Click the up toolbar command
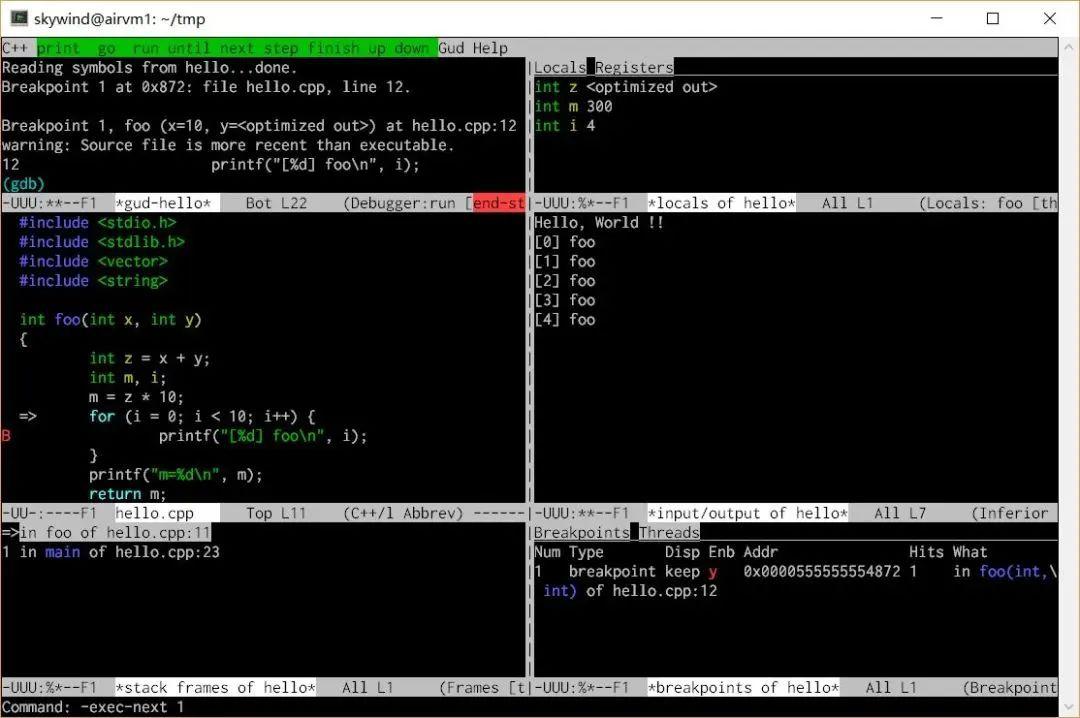Image resolution: width=1080 pixels, height=718 pixels. point(377,48)
